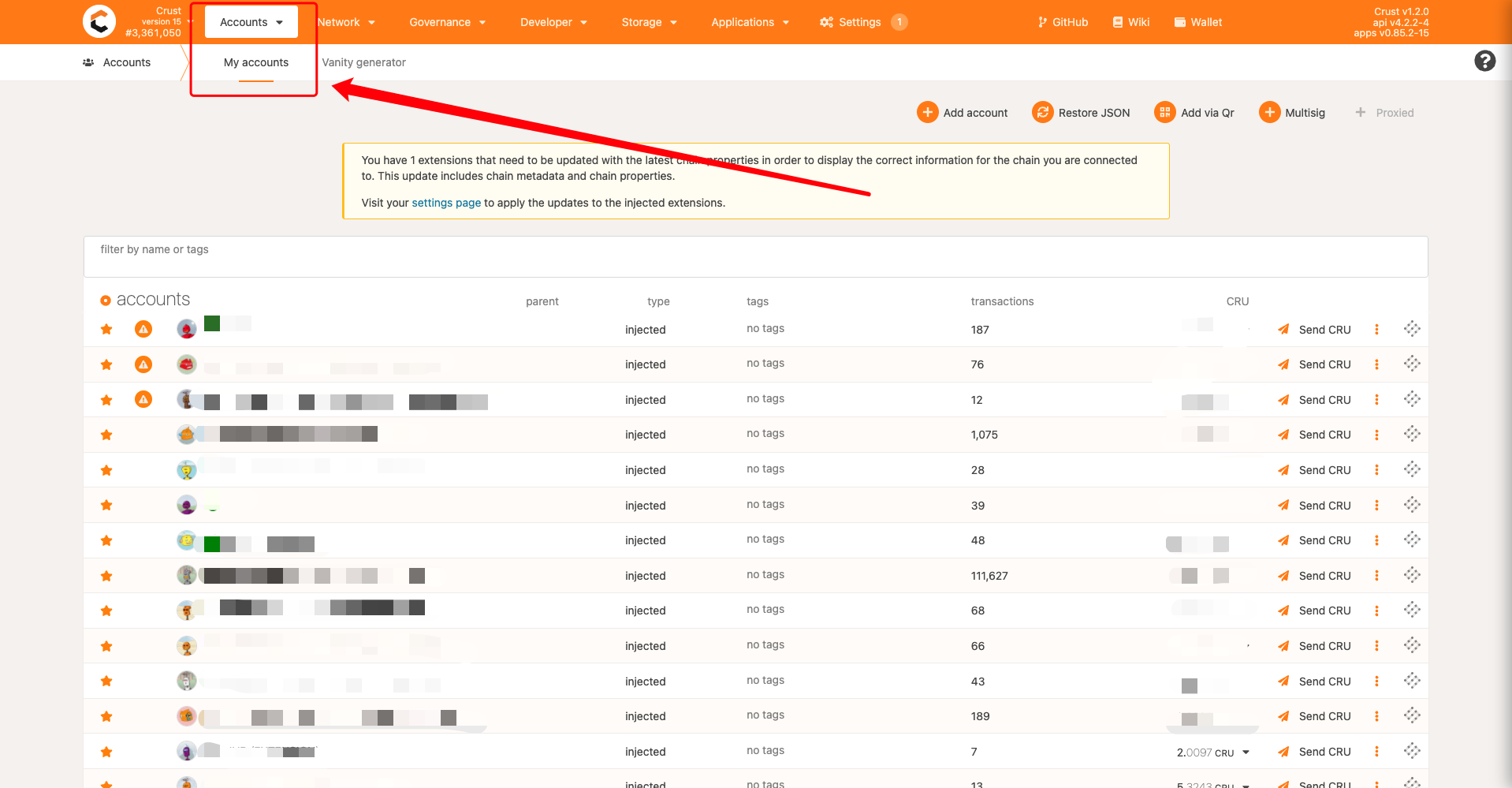The image size is (1512, 788).
Task: Click the Restore JSON sync icon
Action: 1042,112
